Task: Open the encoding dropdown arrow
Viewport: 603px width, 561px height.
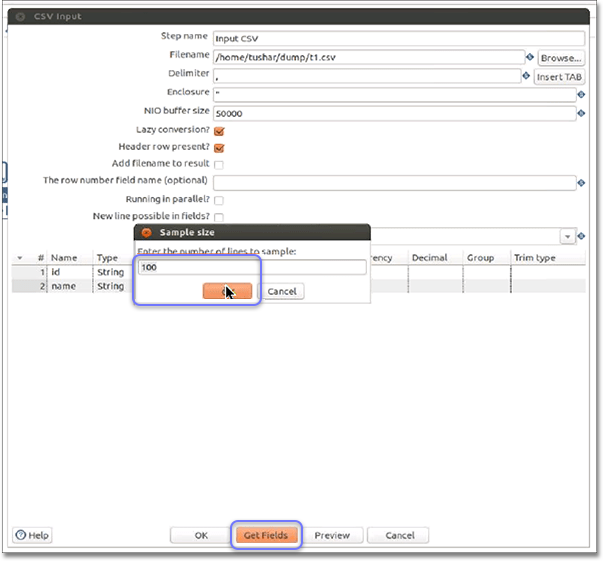Action: click(x=567, y=236)
